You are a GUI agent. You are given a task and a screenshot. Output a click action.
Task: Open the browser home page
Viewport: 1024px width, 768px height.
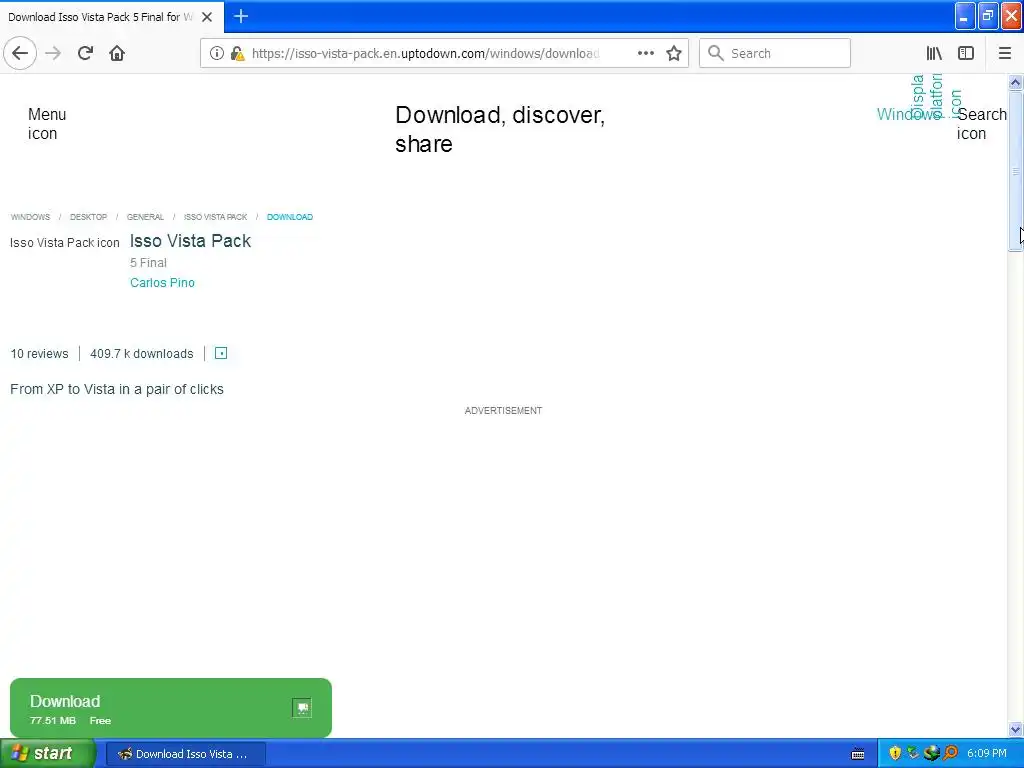[x=117, y=53]
